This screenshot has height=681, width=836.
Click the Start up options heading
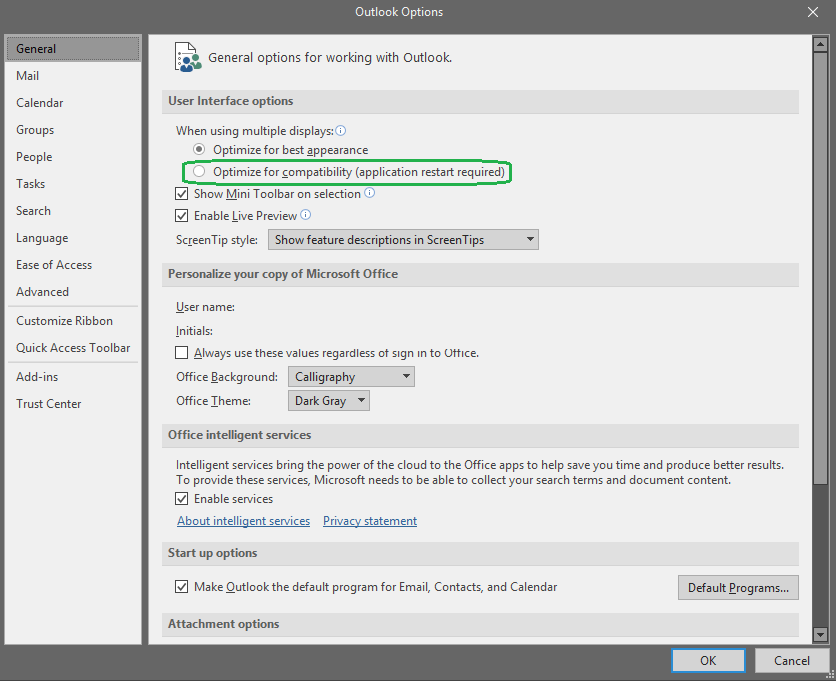point(212,552)
